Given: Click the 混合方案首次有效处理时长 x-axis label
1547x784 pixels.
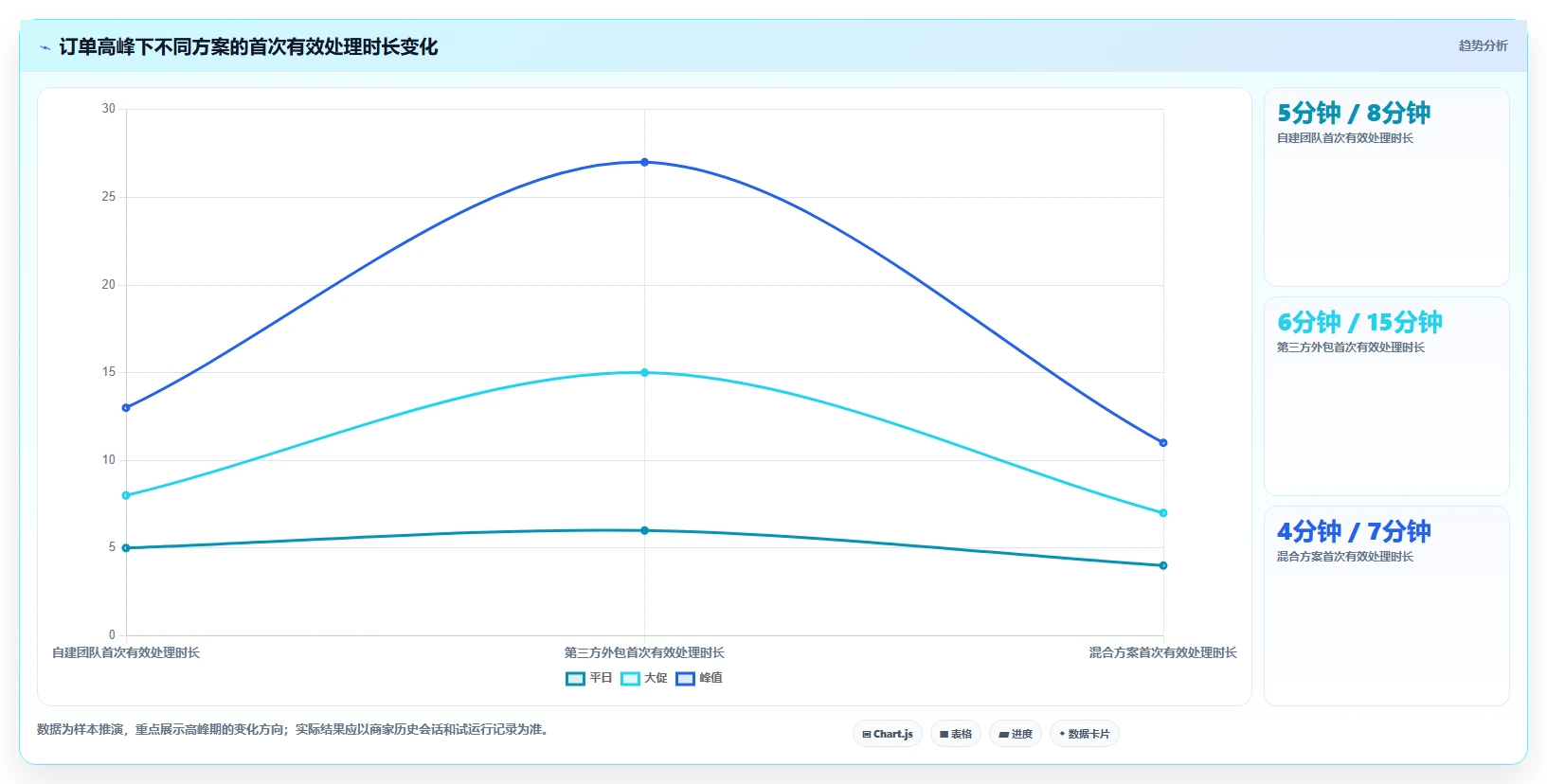Looking at the screenshot, I should point(1162,652).
